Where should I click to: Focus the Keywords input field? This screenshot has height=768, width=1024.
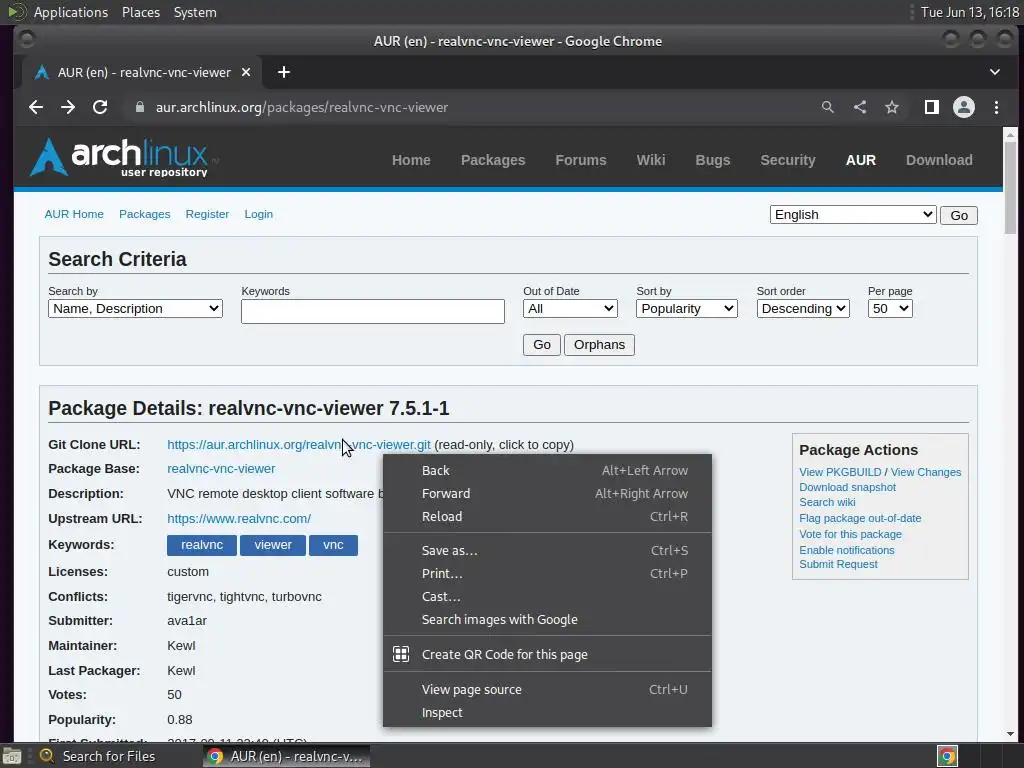tap(373, 311)
